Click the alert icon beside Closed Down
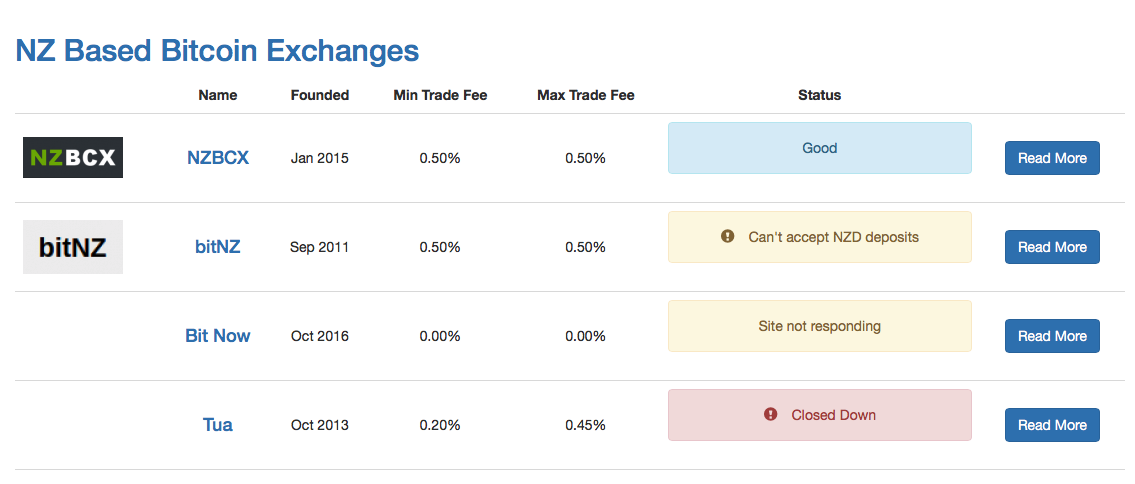 click(x=770, y=414)
